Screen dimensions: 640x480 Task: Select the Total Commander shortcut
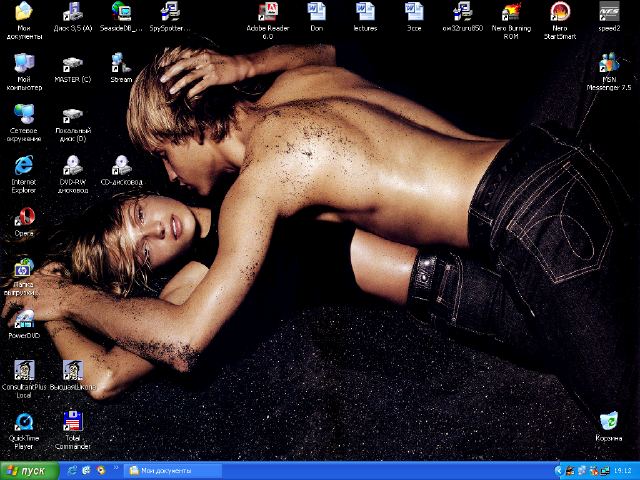[x=72, y=422]
